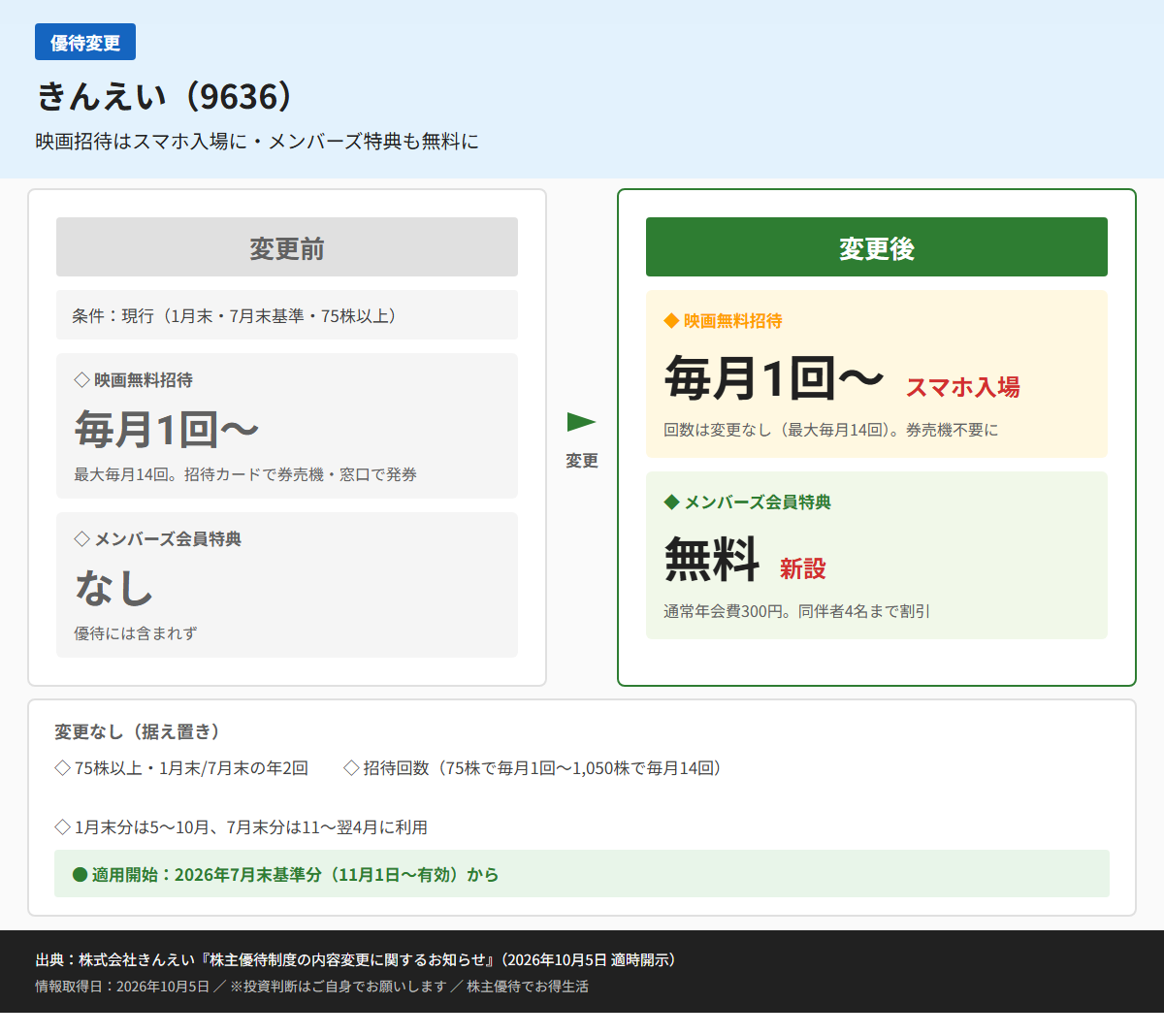
Task: Select the text 回数は変更なし（最大毎月14回）。券売機不要に
Action: (x=831, y=430)
